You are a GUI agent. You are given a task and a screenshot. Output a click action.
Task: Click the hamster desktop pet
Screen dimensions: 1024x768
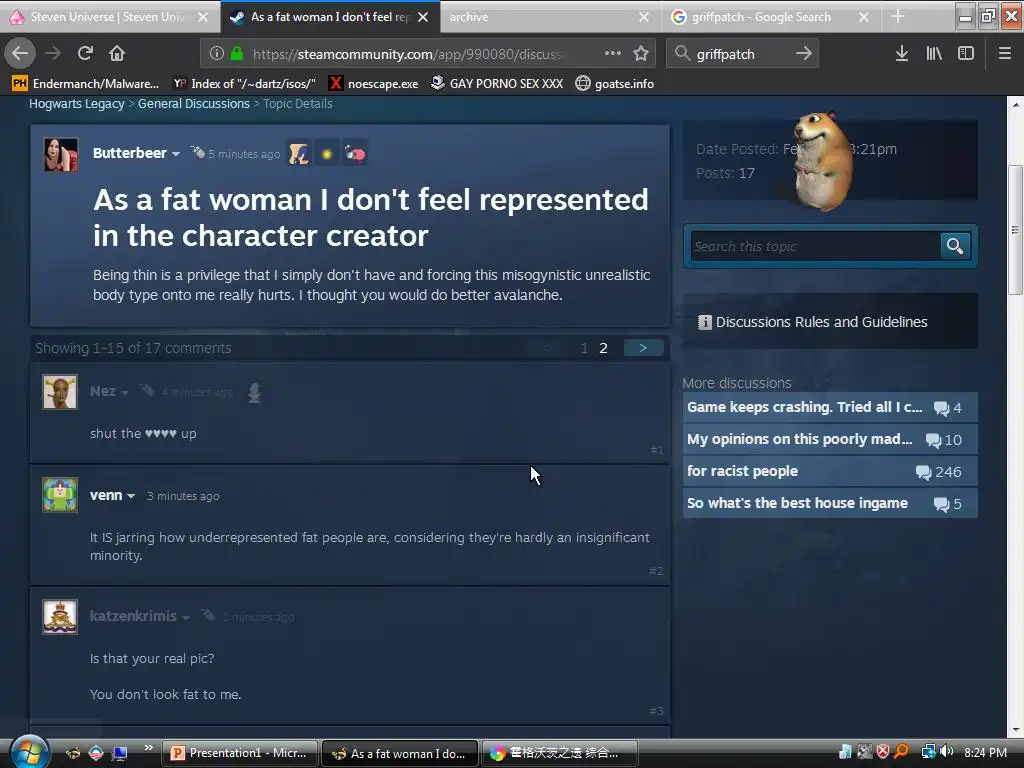pyautogui.click(x=822, y=161)
